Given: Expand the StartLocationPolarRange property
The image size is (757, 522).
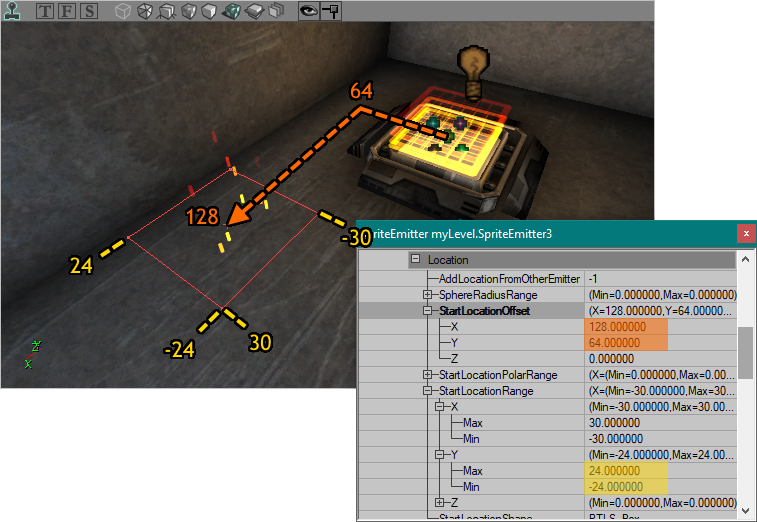Looking at the screenshot, I should (427, 375).
